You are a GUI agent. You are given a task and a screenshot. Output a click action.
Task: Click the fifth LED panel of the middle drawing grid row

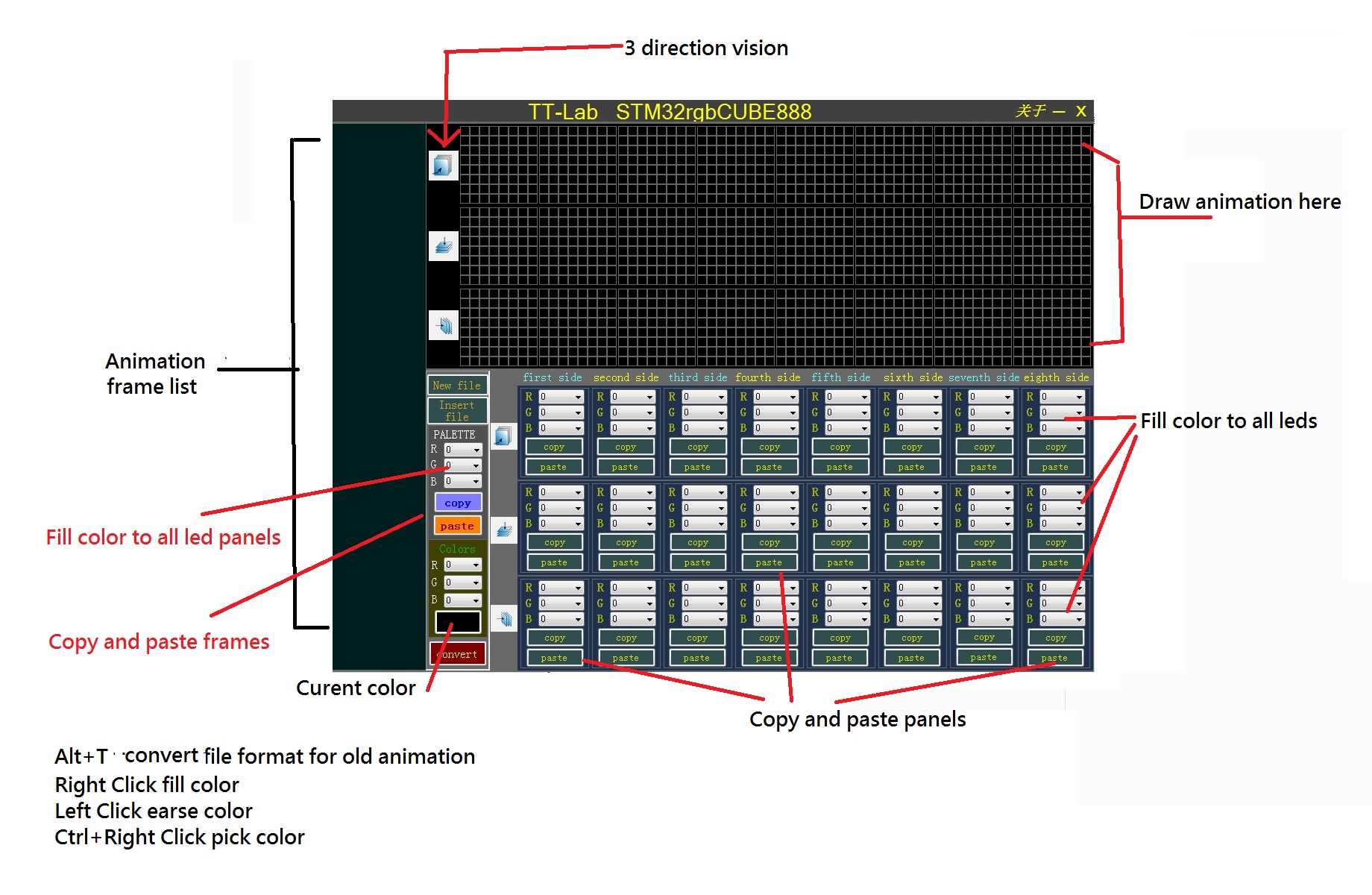tap(815, 245)
